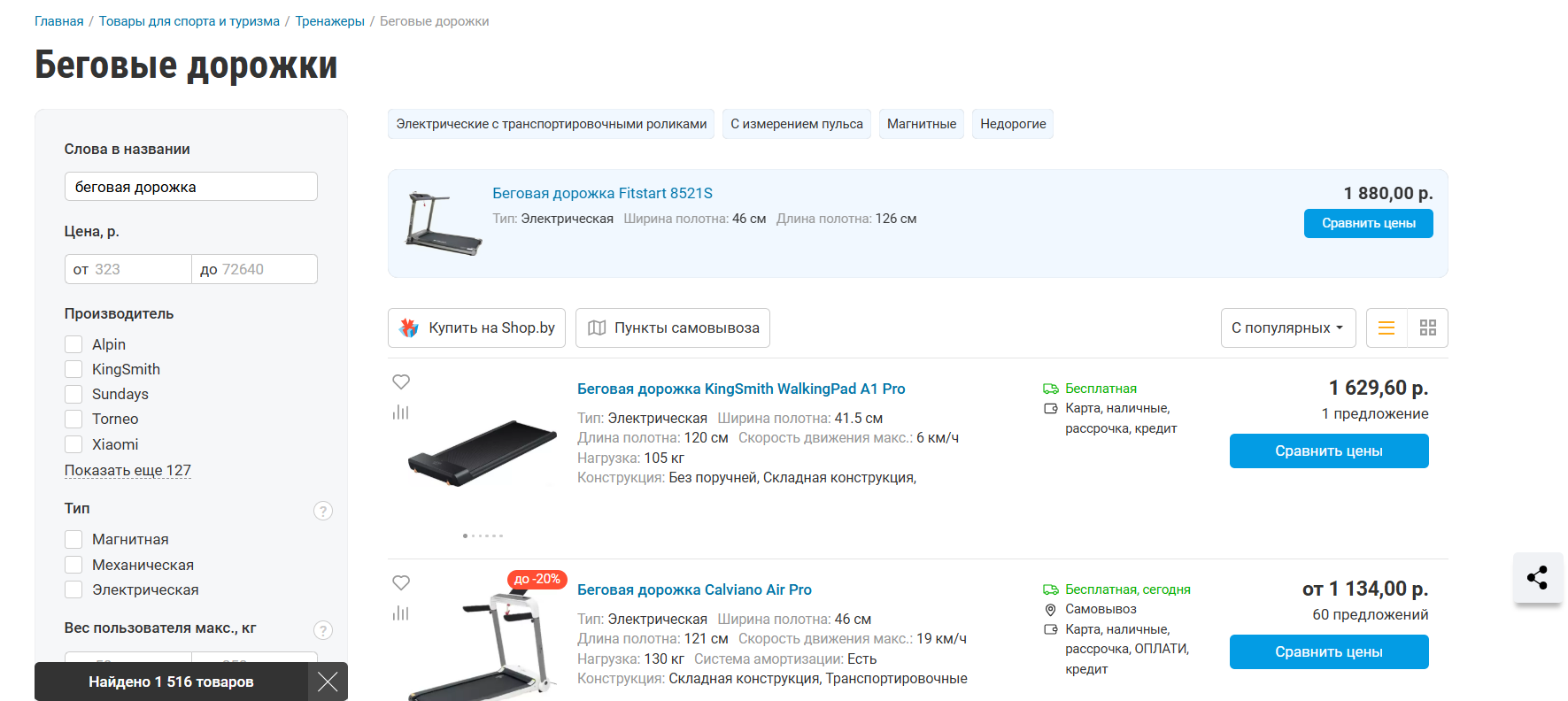1568x701 pixels.
Task: Switch to grid view layout
Action: click(x=1427, y=327)
